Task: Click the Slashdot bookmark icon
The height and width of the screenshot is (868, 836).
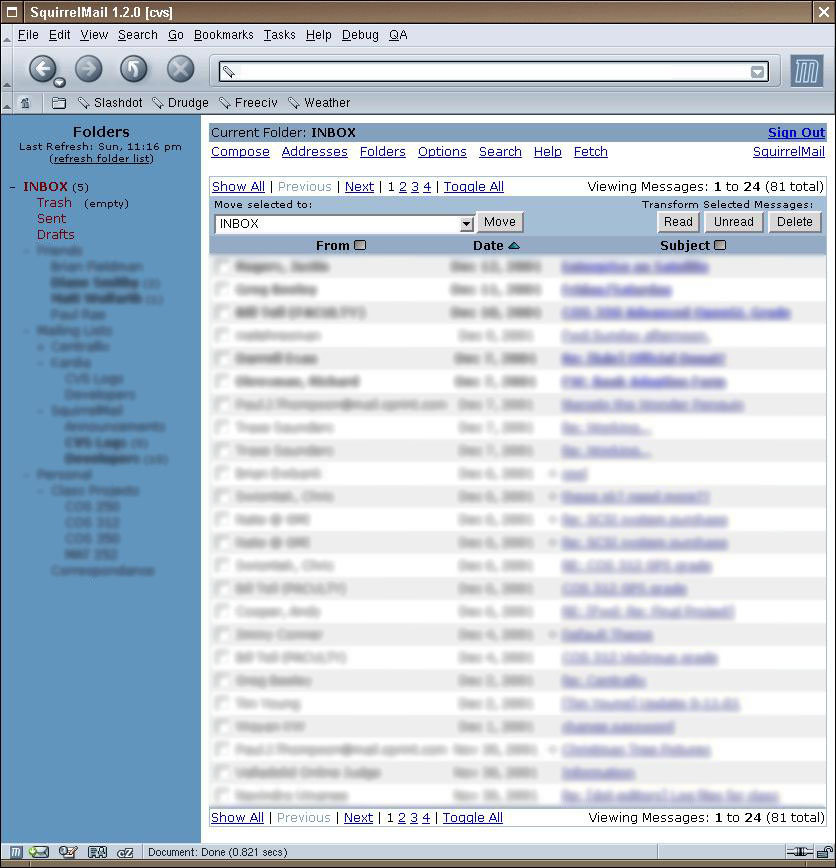Action: coord(84,103)
